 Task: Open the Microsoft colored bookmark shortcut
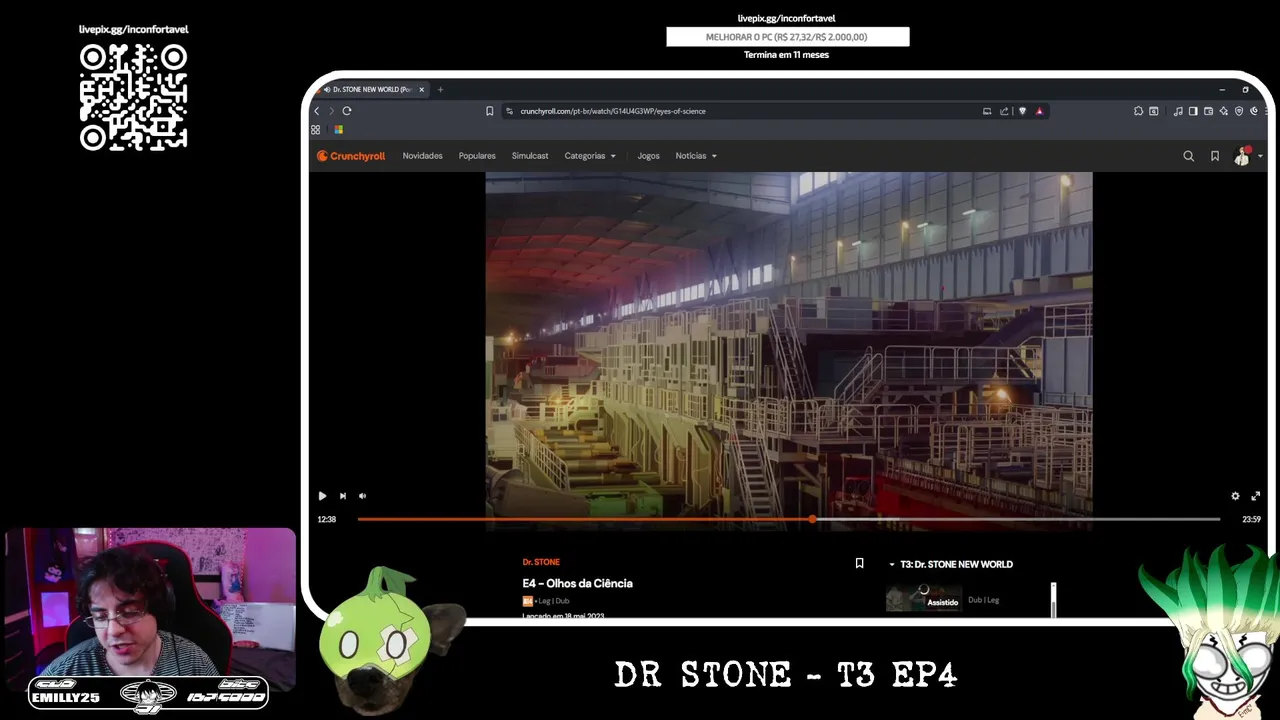coord(338,130)
